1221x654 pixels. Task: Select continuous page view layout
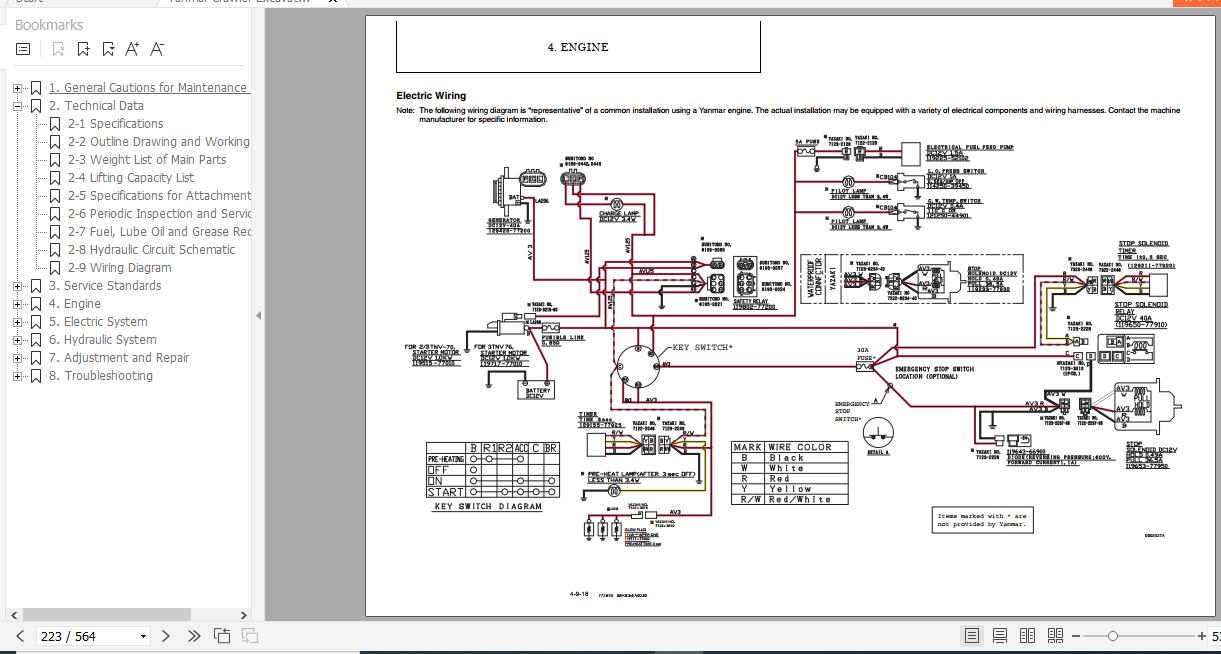coord(999,636)
